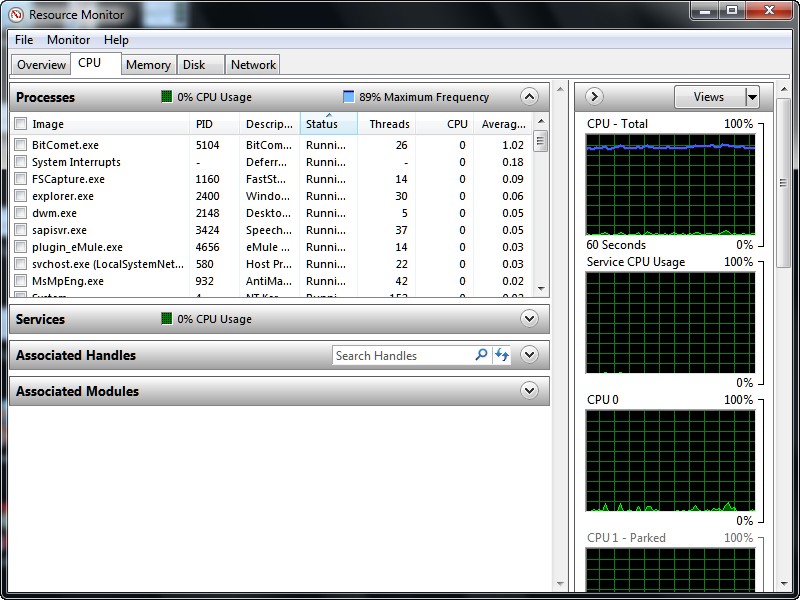Check the FSCapture.exe checkbox

(20, 179)
